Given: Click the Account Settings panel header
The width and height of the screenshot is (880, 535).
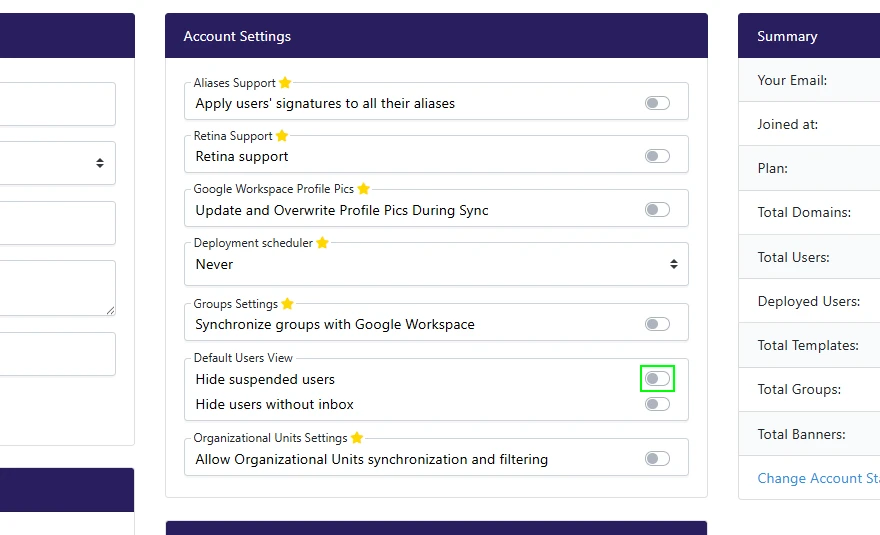Looking at the screenshot, I should [x=436, y=36].
